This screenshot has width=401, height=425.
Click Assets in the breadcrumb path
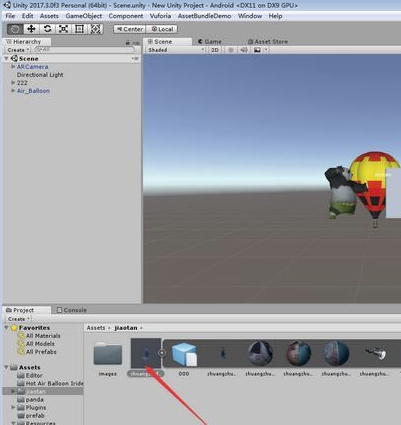[96, 328]
